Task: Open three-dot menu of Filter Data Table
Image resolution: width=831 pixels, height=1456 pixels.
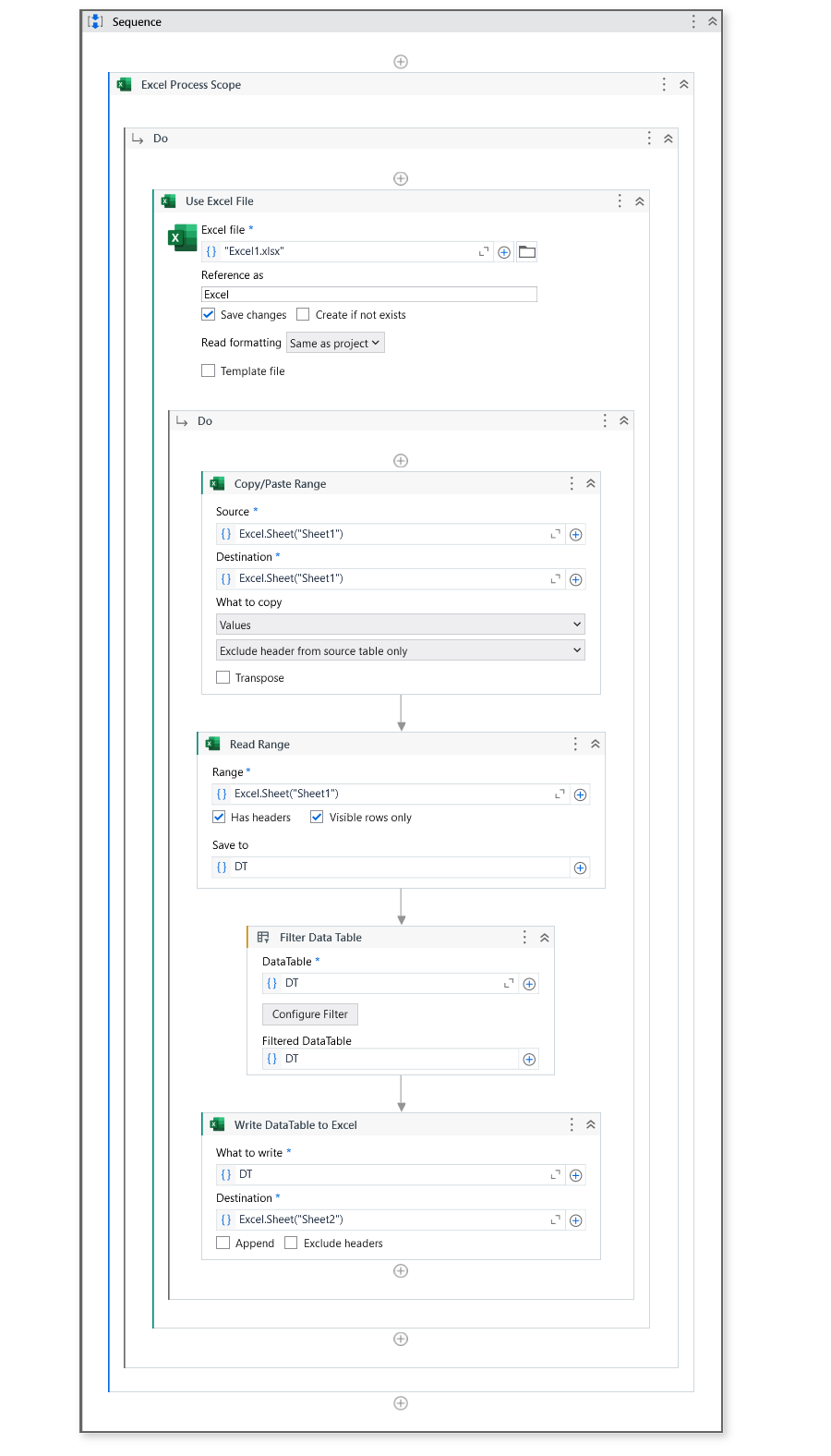Action: pos(524,937)
